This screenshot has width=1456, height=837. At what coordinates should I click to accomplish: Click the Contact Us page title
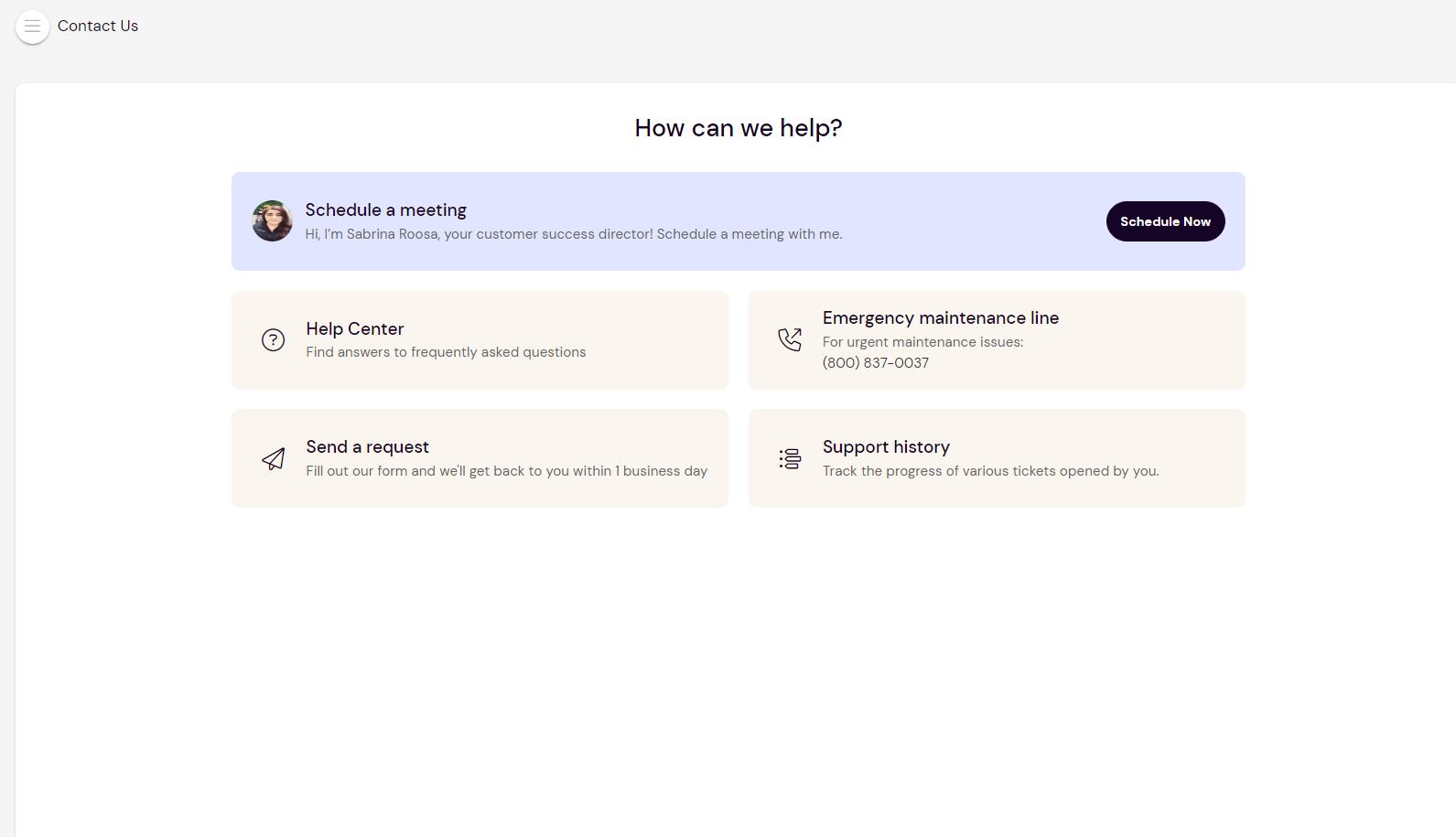98,27
